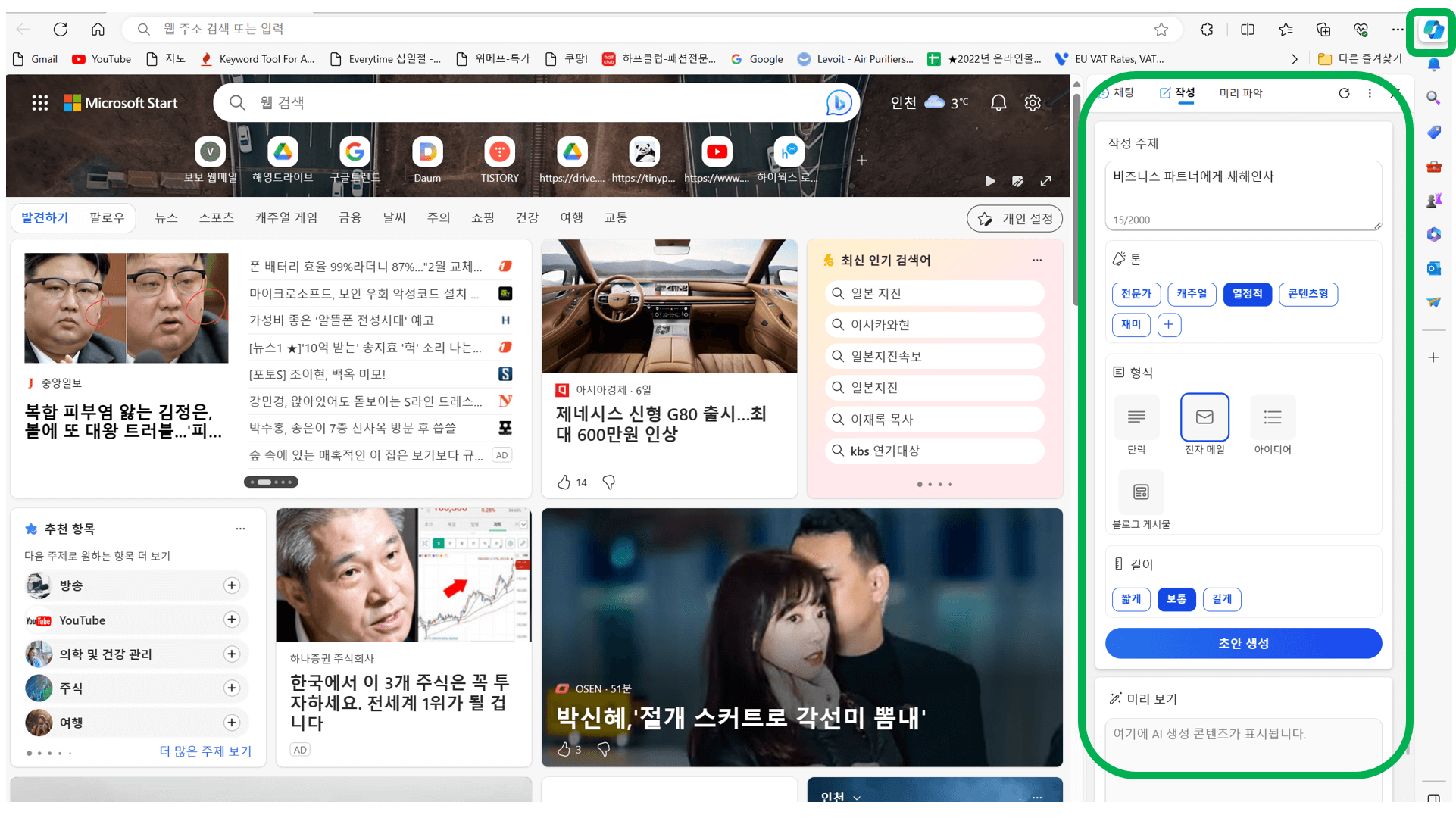Select the 짧게 length option

[x=1131, y=599]
